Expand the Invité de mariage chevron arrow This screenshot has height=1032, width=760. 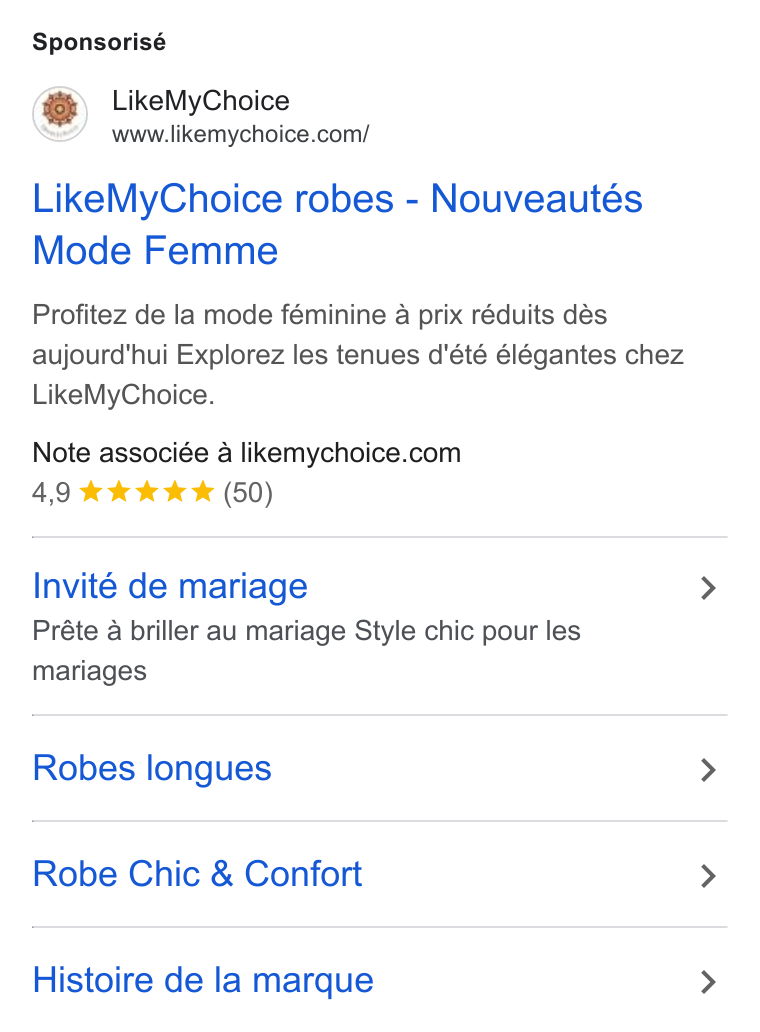[x=708, y=588]
